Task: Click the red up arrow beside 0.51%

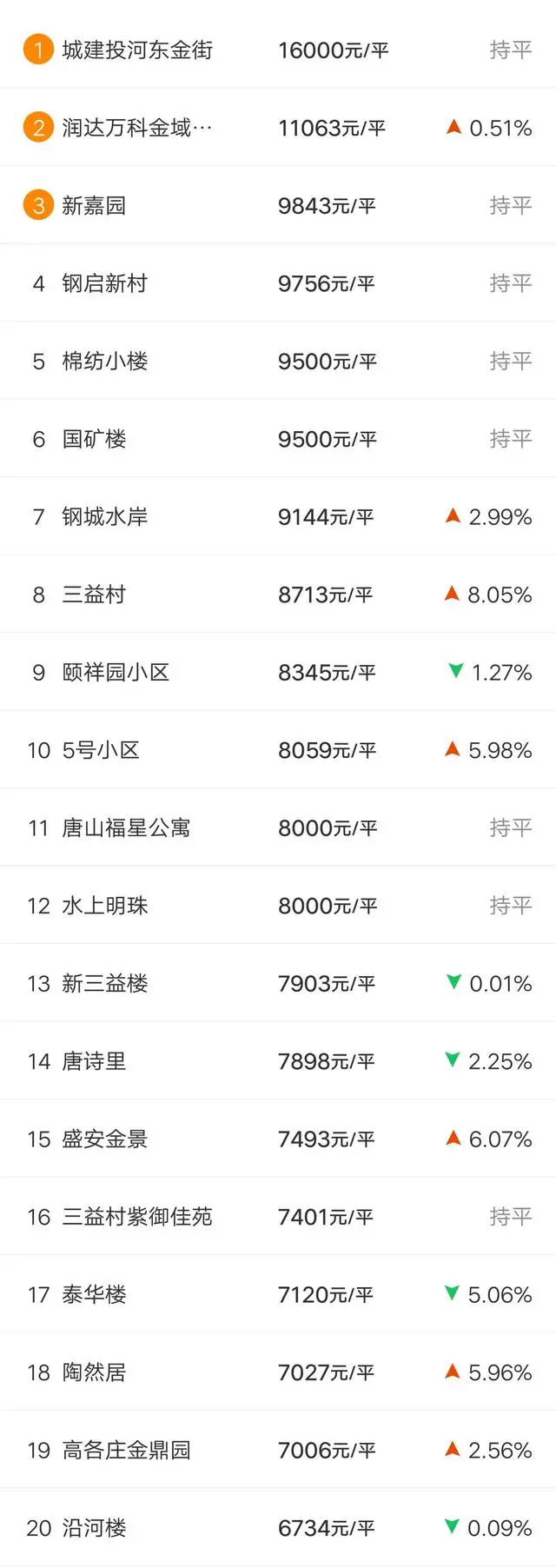Action: pos(453,127)
